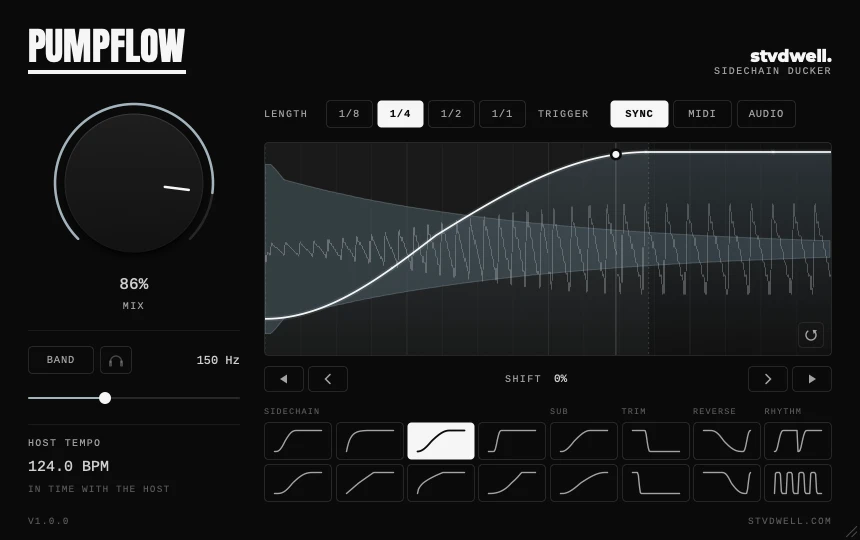Select the bottom-row TRIM early-drop preset
The width and height of the screenshot is (860, 540).
click(655, 483)
